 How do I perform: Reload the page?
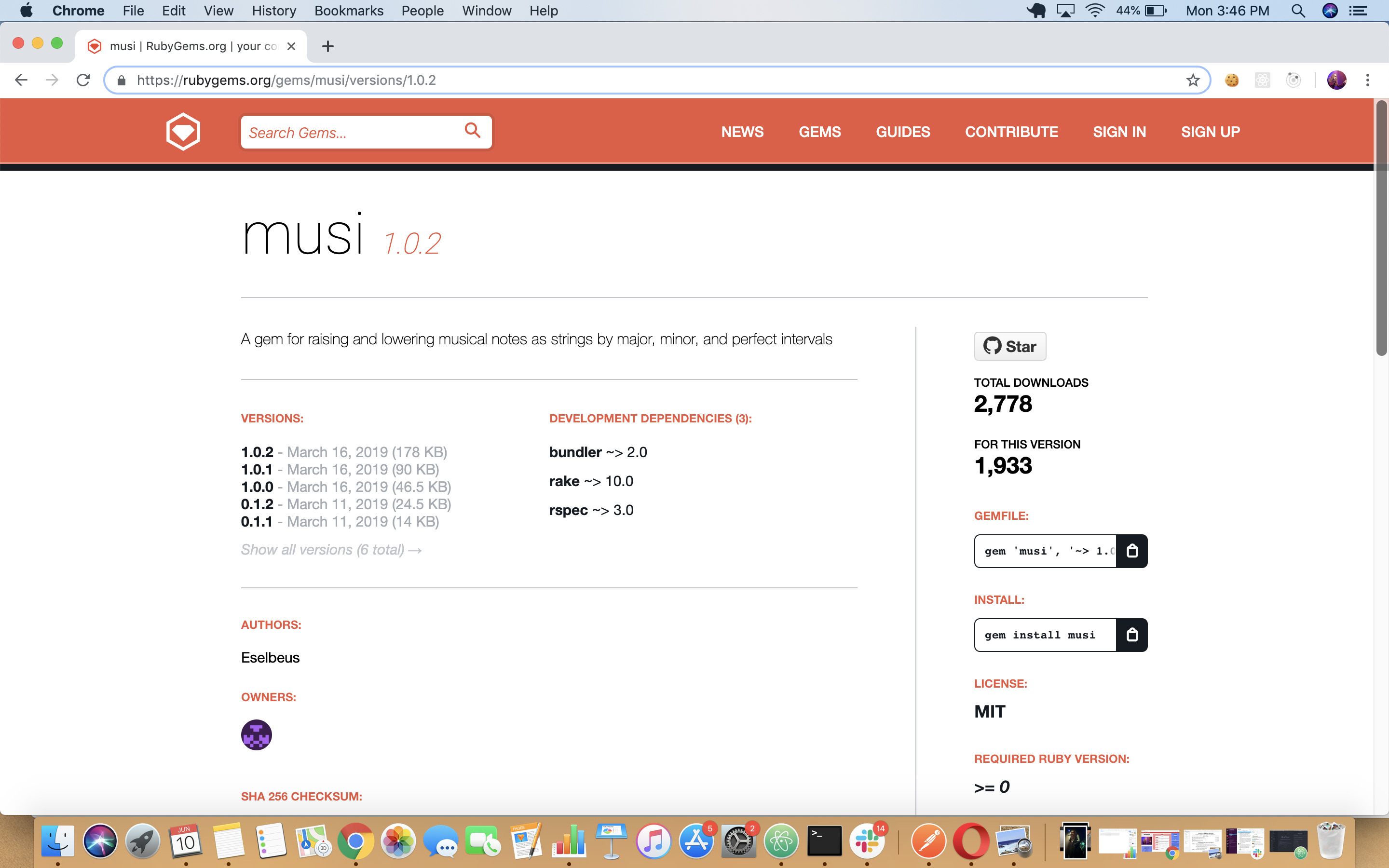point(83,81)
